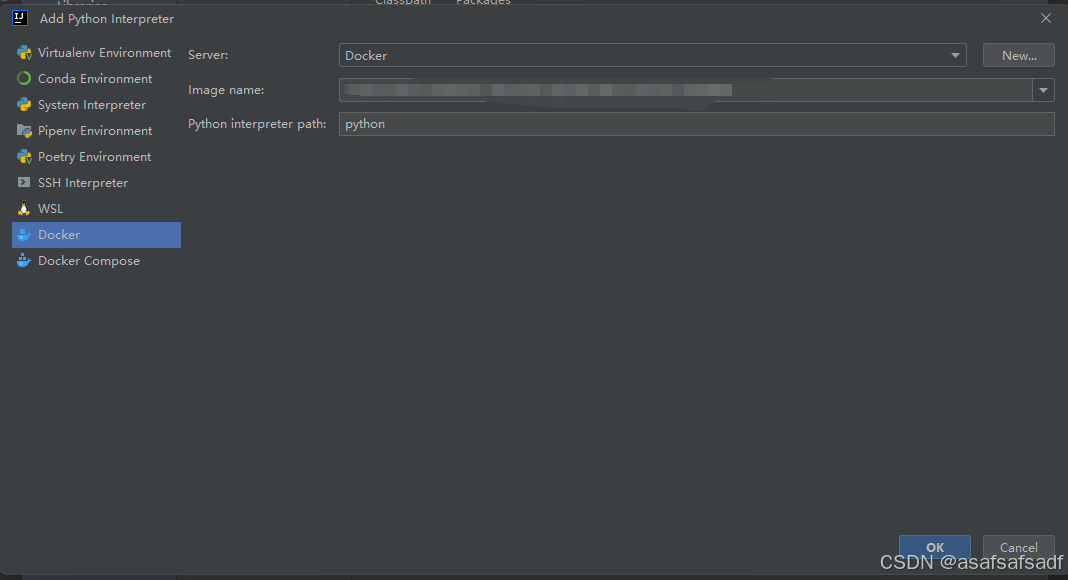Click the IntelliJ logo in title bar
Screen dimensions: 1068x580
(20, 18)
